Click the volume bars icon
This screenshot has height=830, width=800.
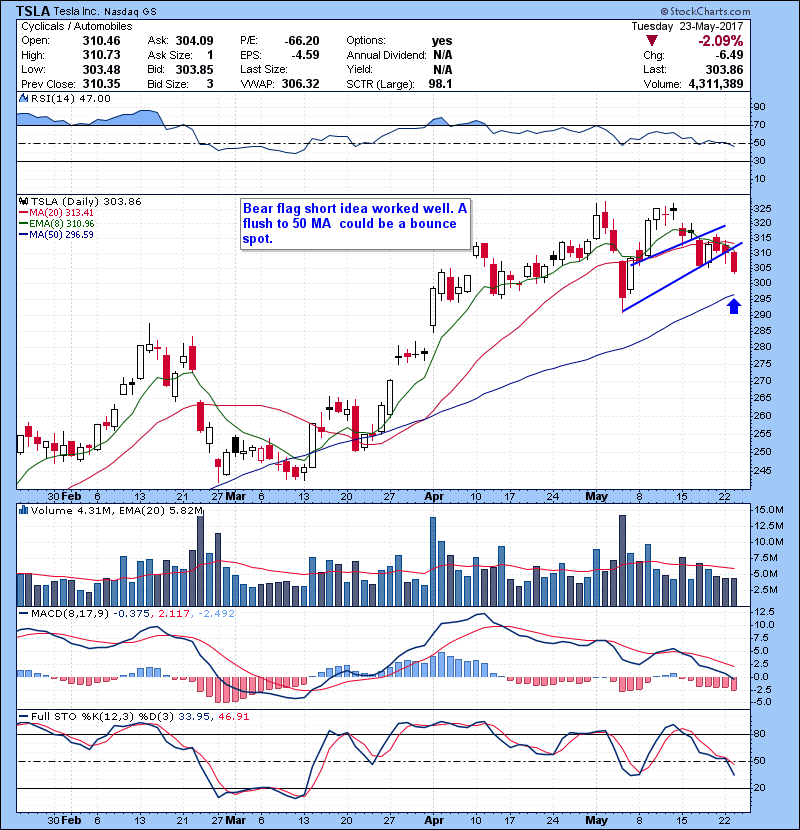[23, 510]
